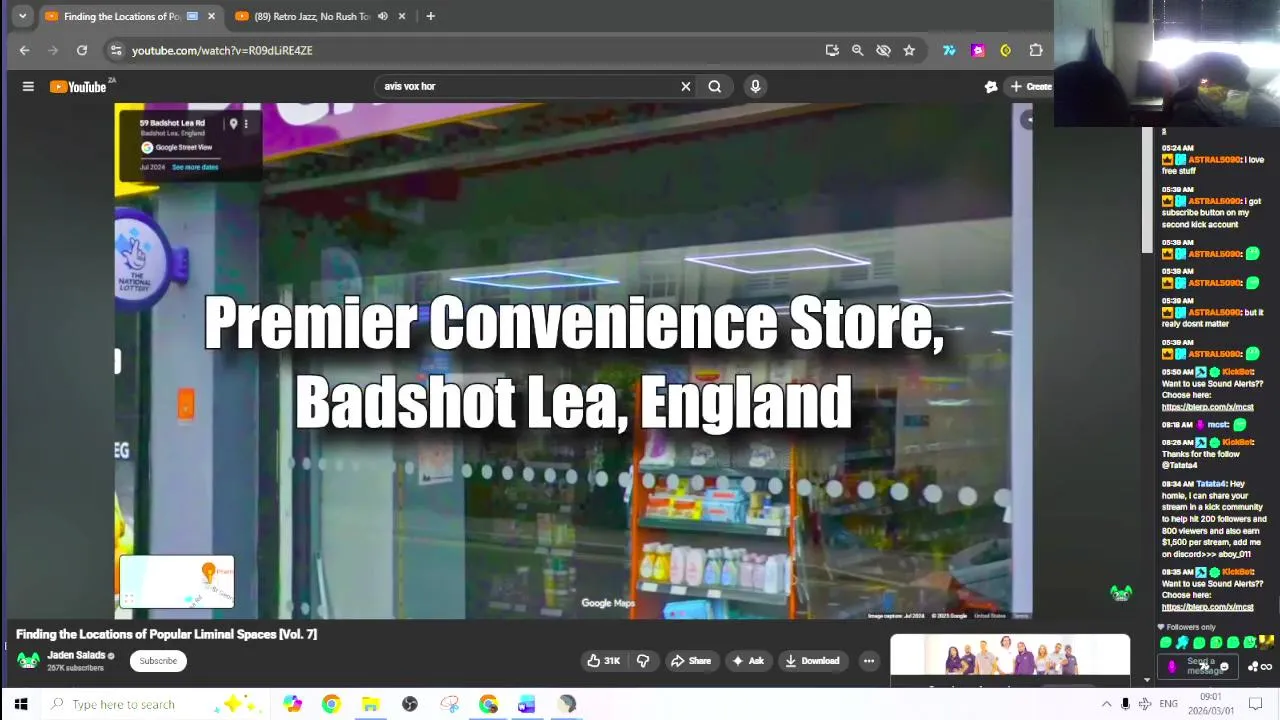This screenshot has width=1280, height=720.
Task: Open the taskbar clock and calendar
Action: pyautogui.click(x=1211, y=704)
